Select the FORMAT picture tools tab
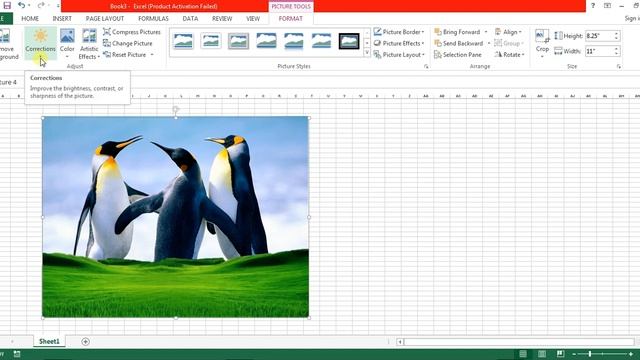The width and height of the screenshot is (640, 360). point(291,19)
